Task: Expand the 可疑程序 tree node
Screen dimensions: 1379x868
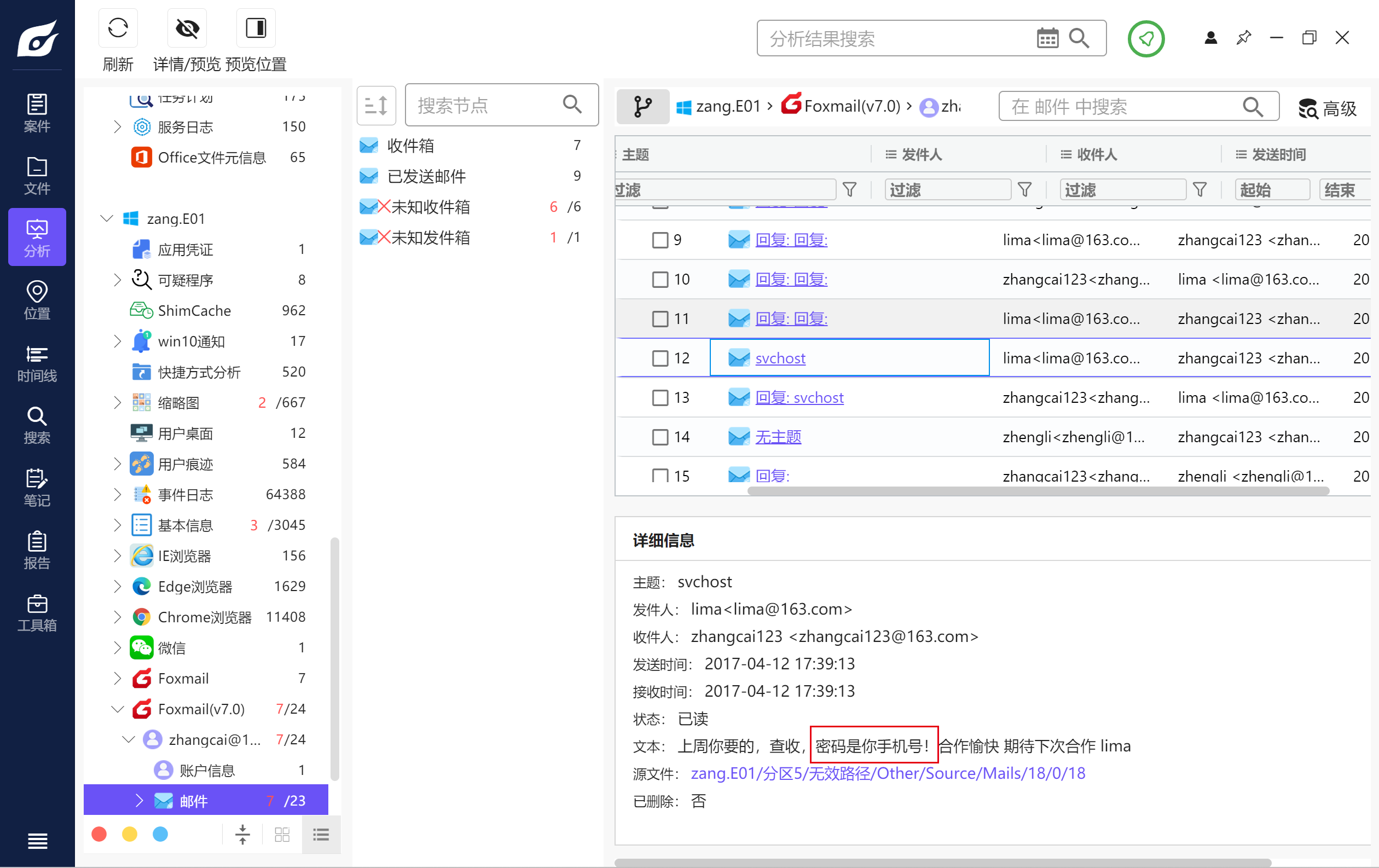Action: [118, 280]
